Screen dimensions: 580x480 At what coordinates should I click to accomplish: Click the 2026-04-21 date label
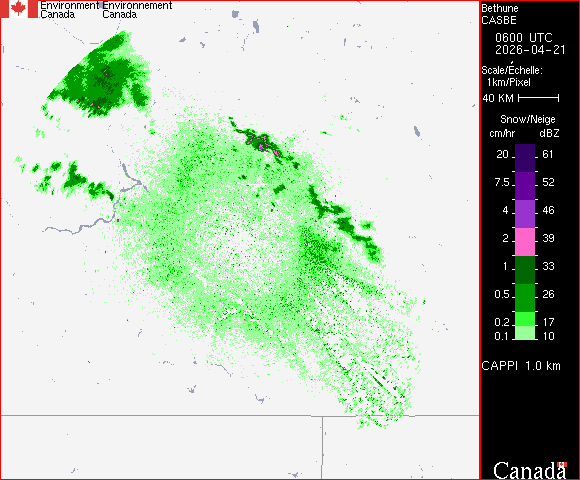530,50
